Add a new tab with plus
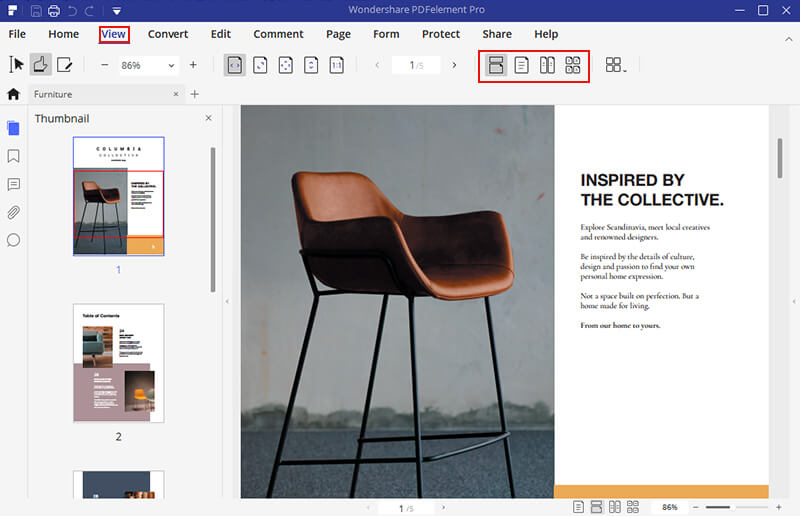 click(x=194, y=94)
